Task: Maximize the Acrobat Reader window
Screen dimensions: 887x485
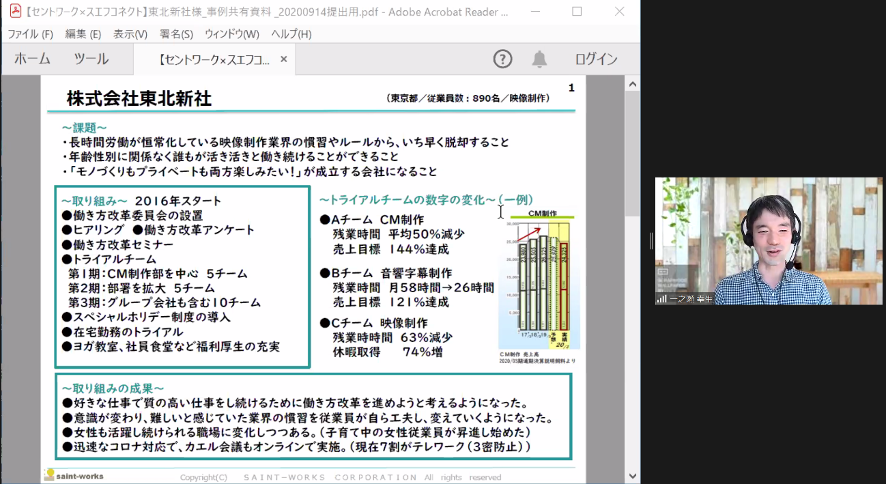Action: 577,11
